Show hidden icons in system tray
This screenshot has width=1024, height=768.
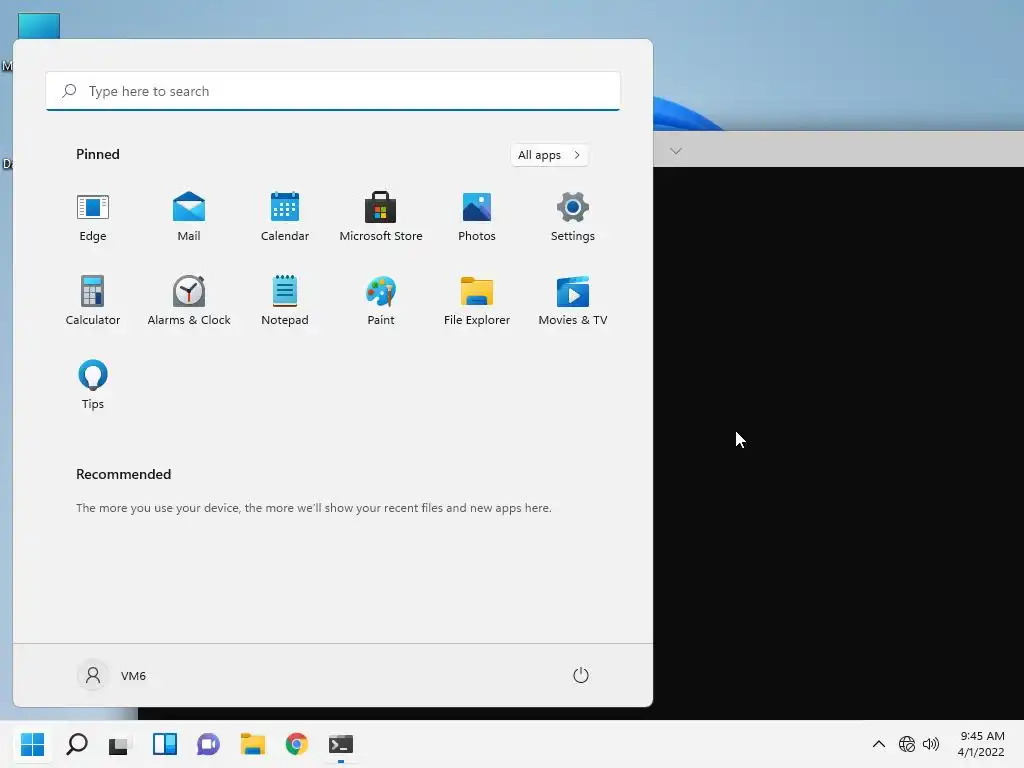tap(879, 744)
